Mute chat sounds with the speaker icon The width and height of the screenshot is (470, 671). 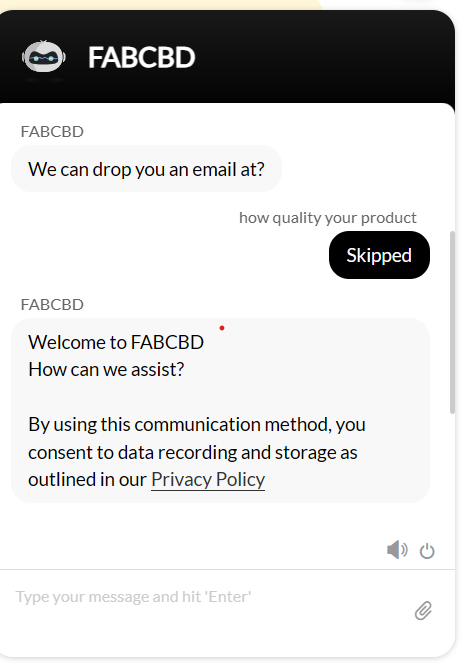(x=397, y=549)
